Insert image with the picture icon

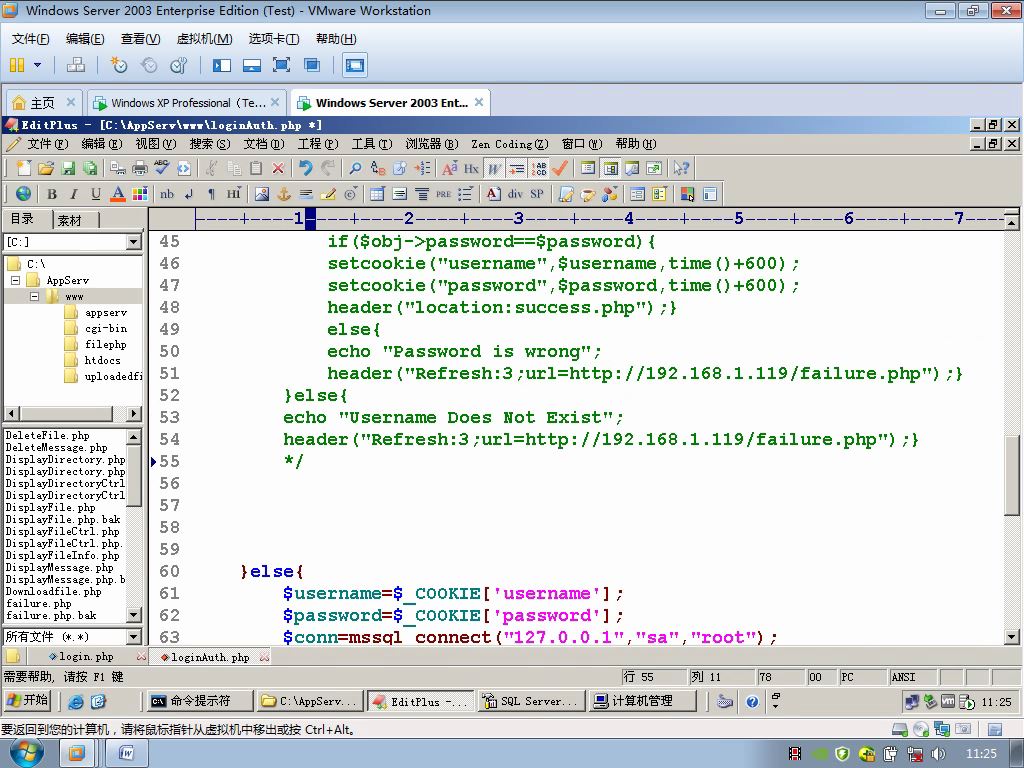pyautogui.click(x=262, y=193)
